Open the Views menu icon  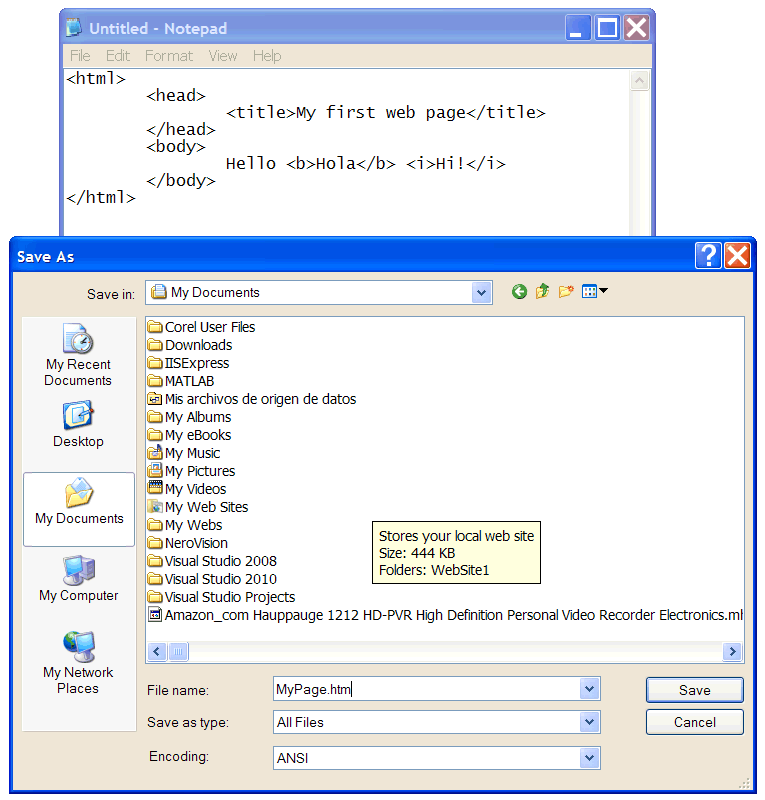pos(595,291)
